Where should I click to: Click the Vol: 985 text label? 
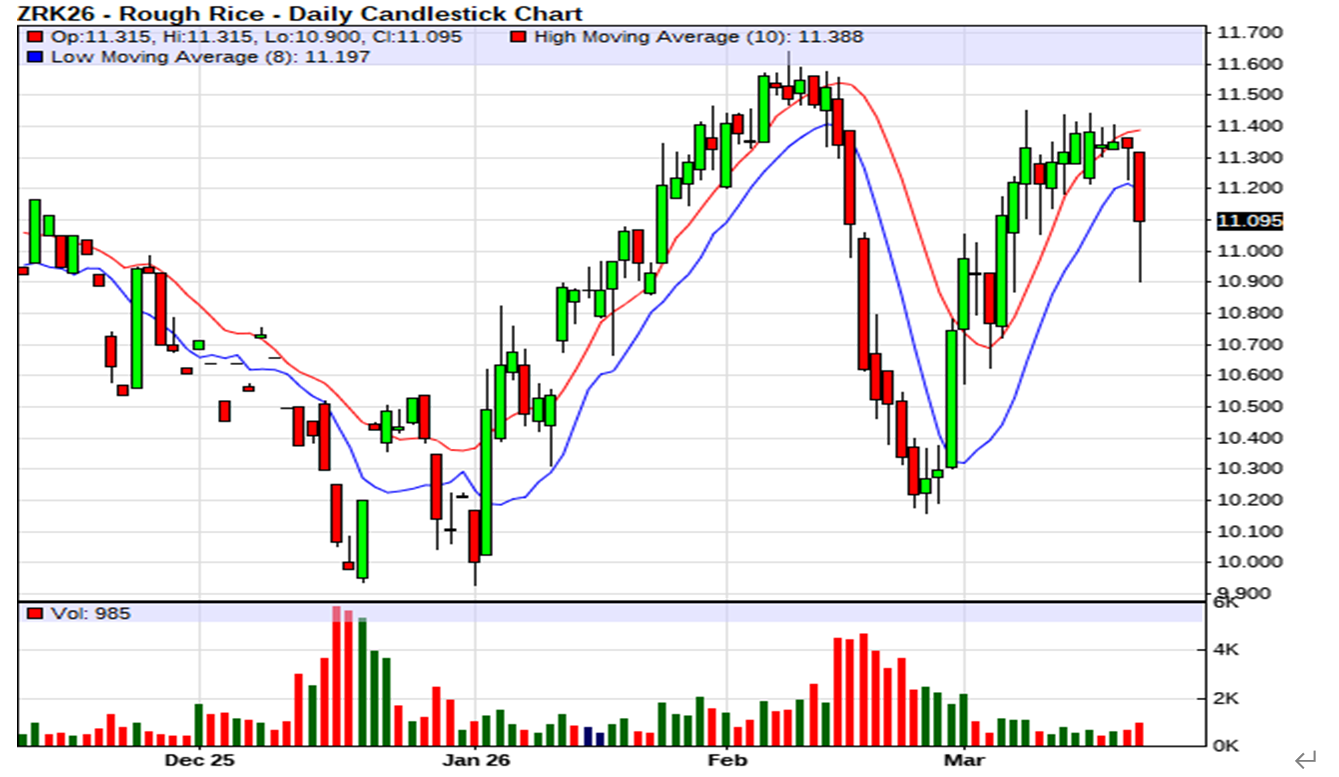(90, 613)
